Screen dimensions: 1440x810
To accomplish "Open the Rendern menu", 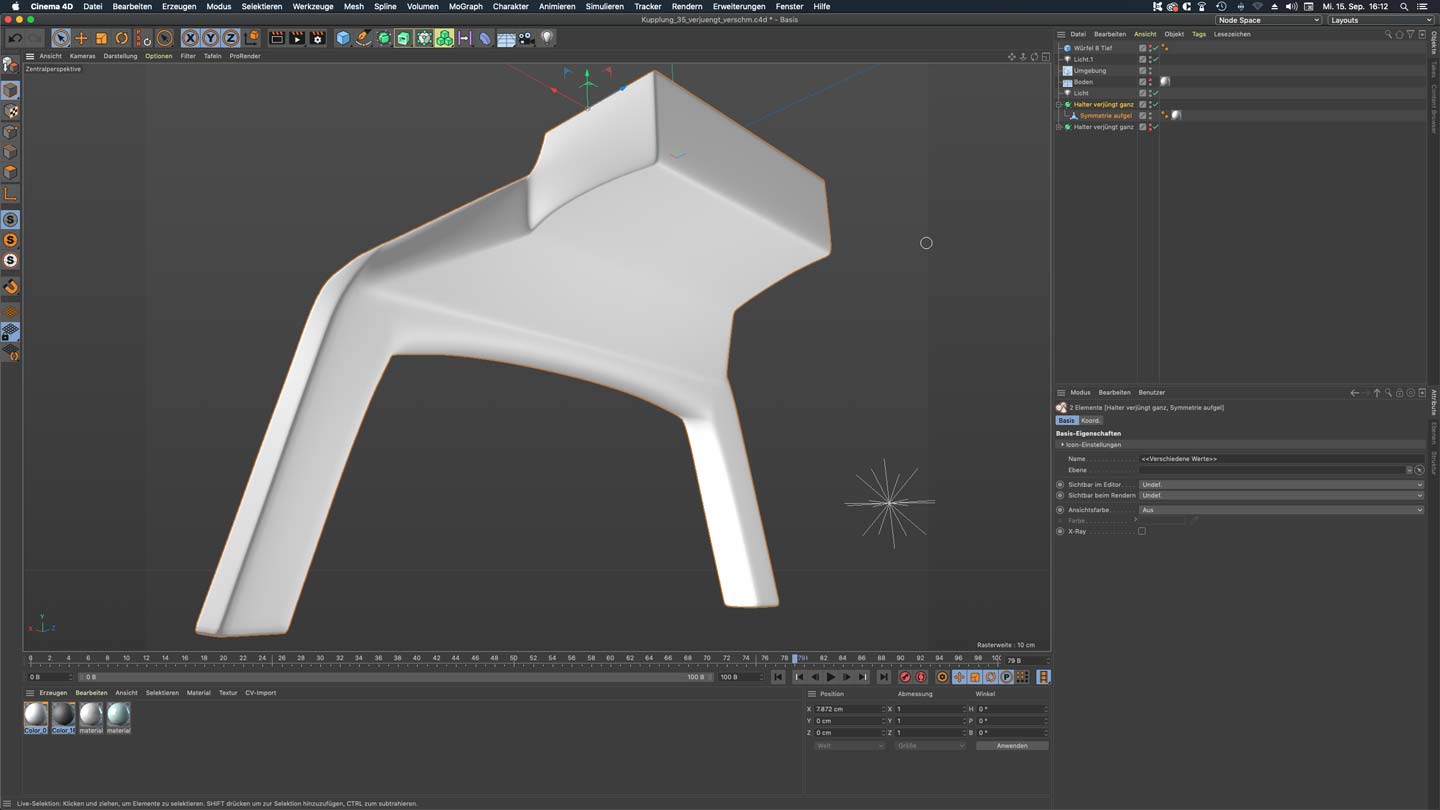I will pyautogui.click(x=687, y=6).
